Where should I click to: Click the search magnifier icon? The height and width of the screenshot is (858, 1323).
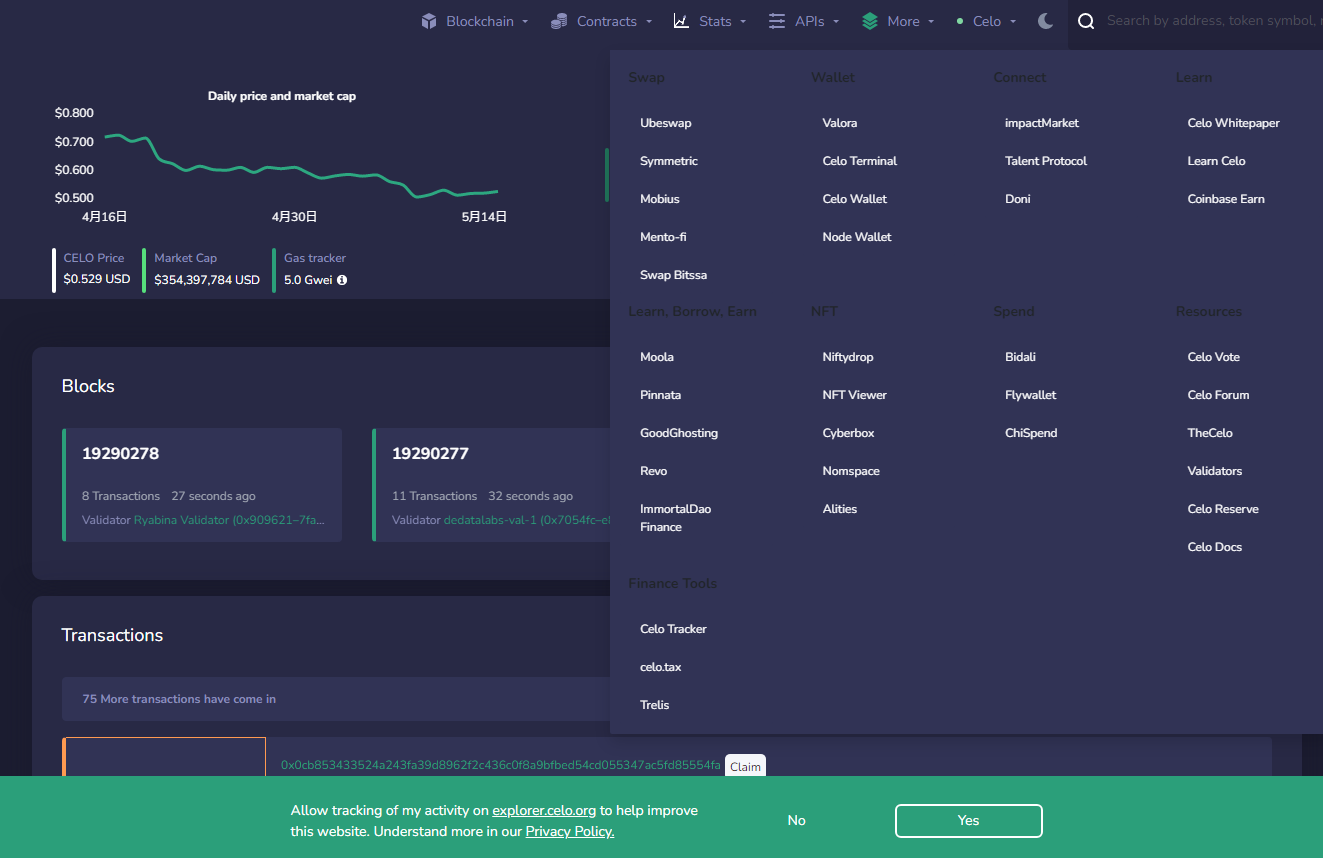coord(1086,21)
